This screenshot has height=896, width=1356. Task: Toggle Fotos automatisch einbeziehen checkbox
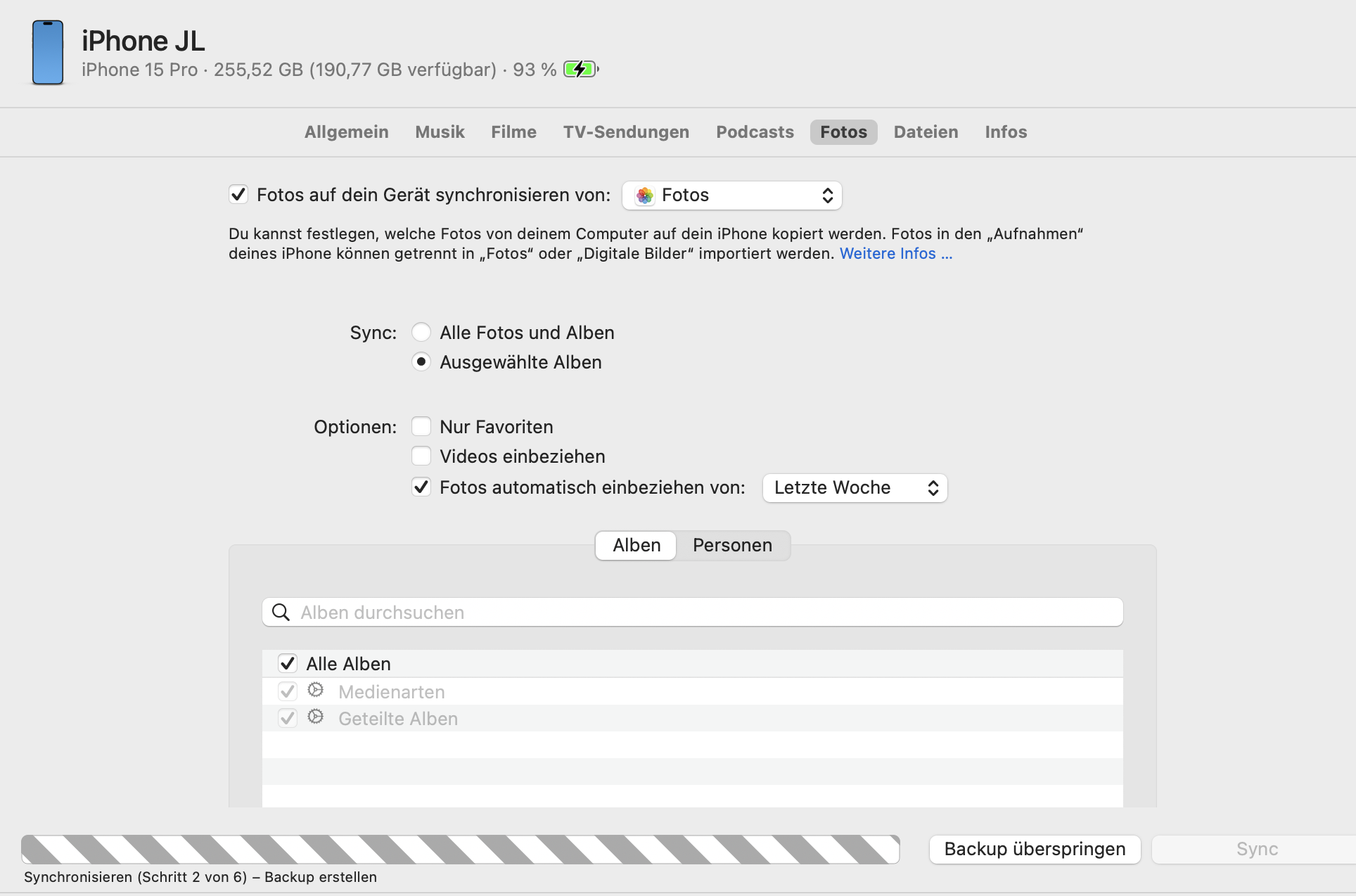421,487
